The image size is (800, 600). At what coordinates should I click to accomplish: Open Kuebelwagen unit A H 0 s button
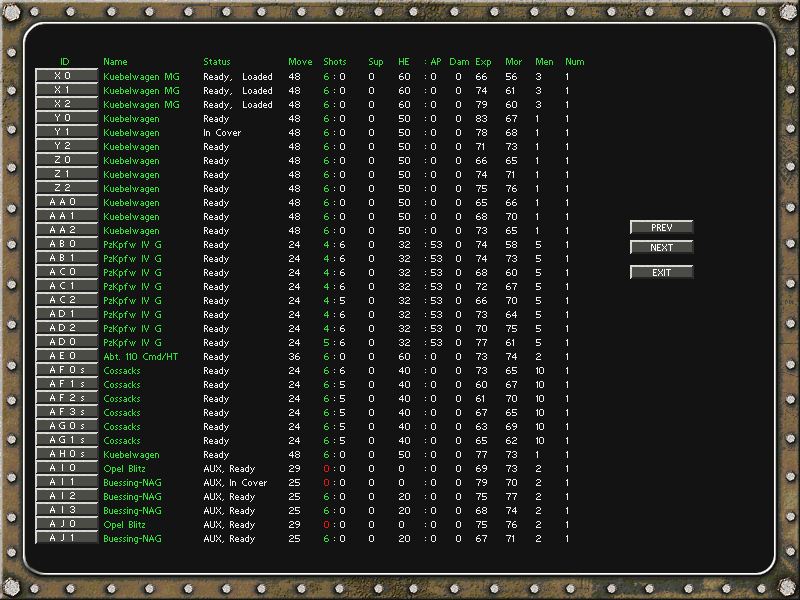click(66, 454)
